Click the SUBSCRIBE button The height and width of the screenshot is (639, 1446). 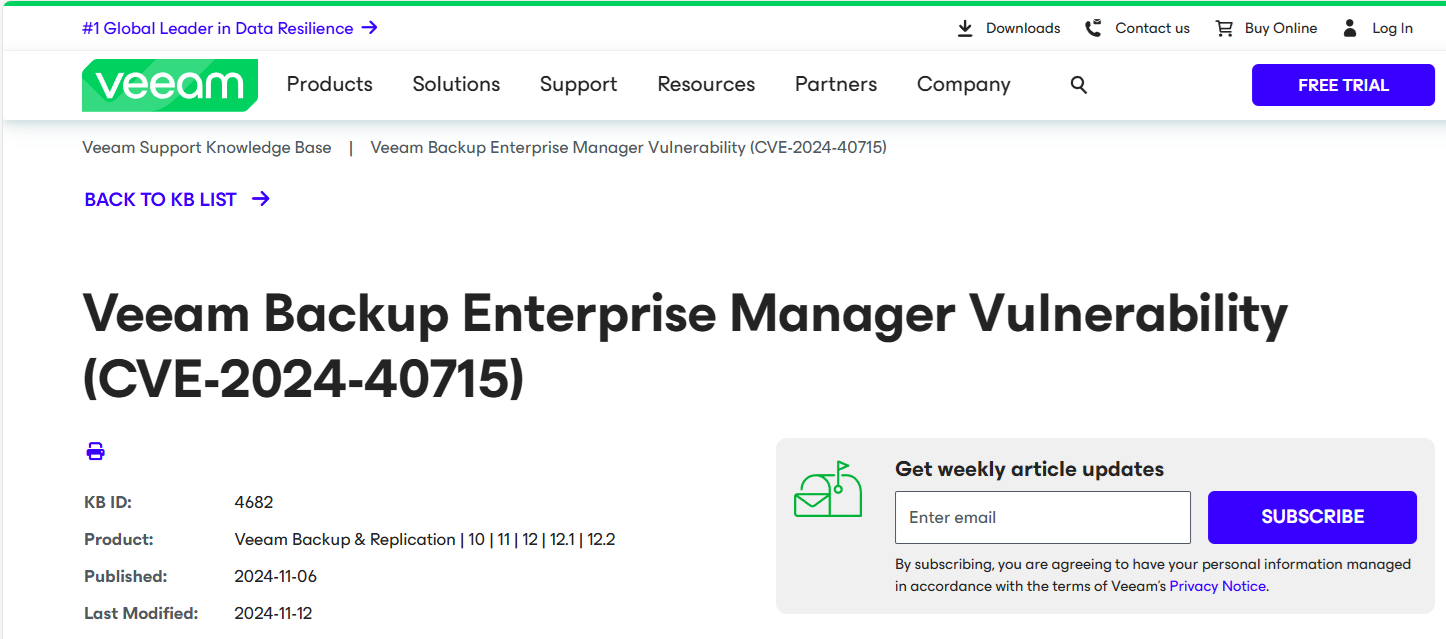pos(1312,517)
